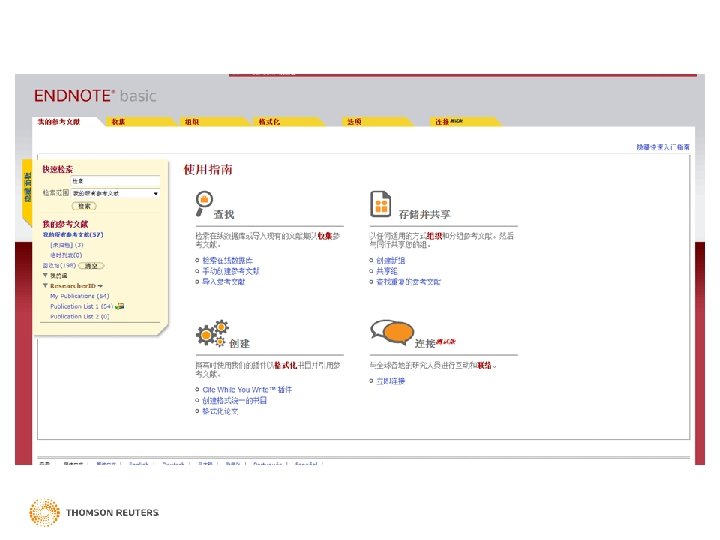Open Publication List 1 (54)
The image size is (720, 540).
pyautogui.click(x=81, y=306)
